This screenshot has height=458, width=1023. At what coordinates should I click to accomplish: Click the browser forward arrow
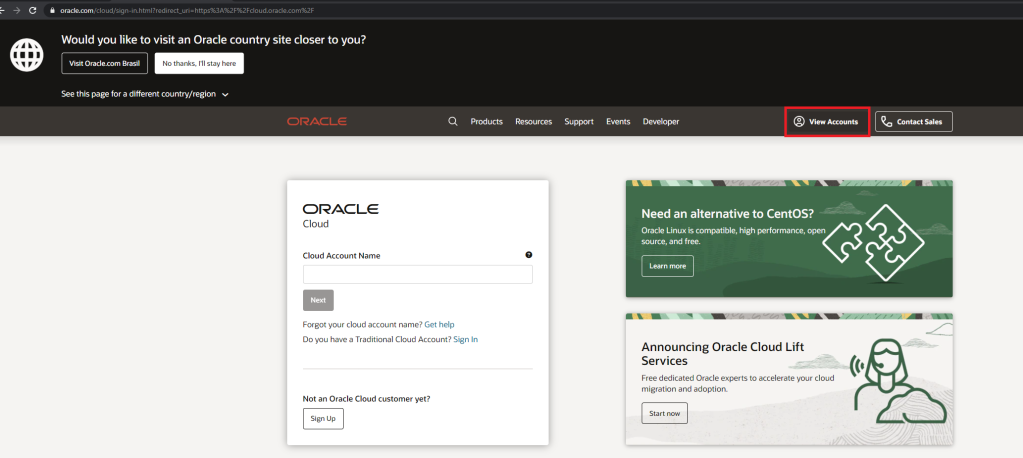pyautogui.click(x=17, y=10)
